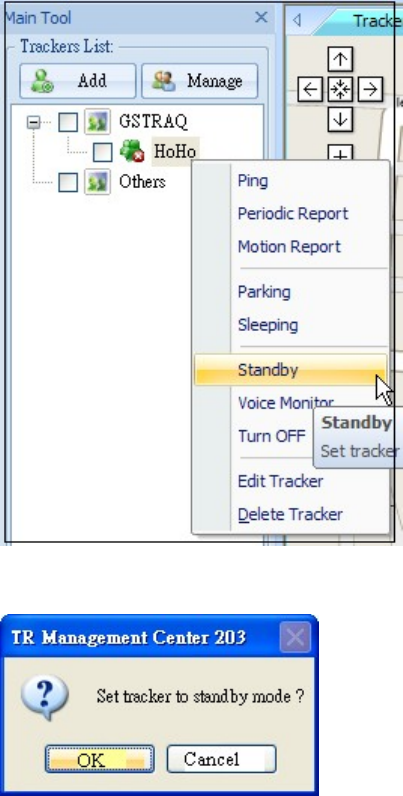Choose Delete Tracker from the menu
403x796 pixels.
[291, 514]
